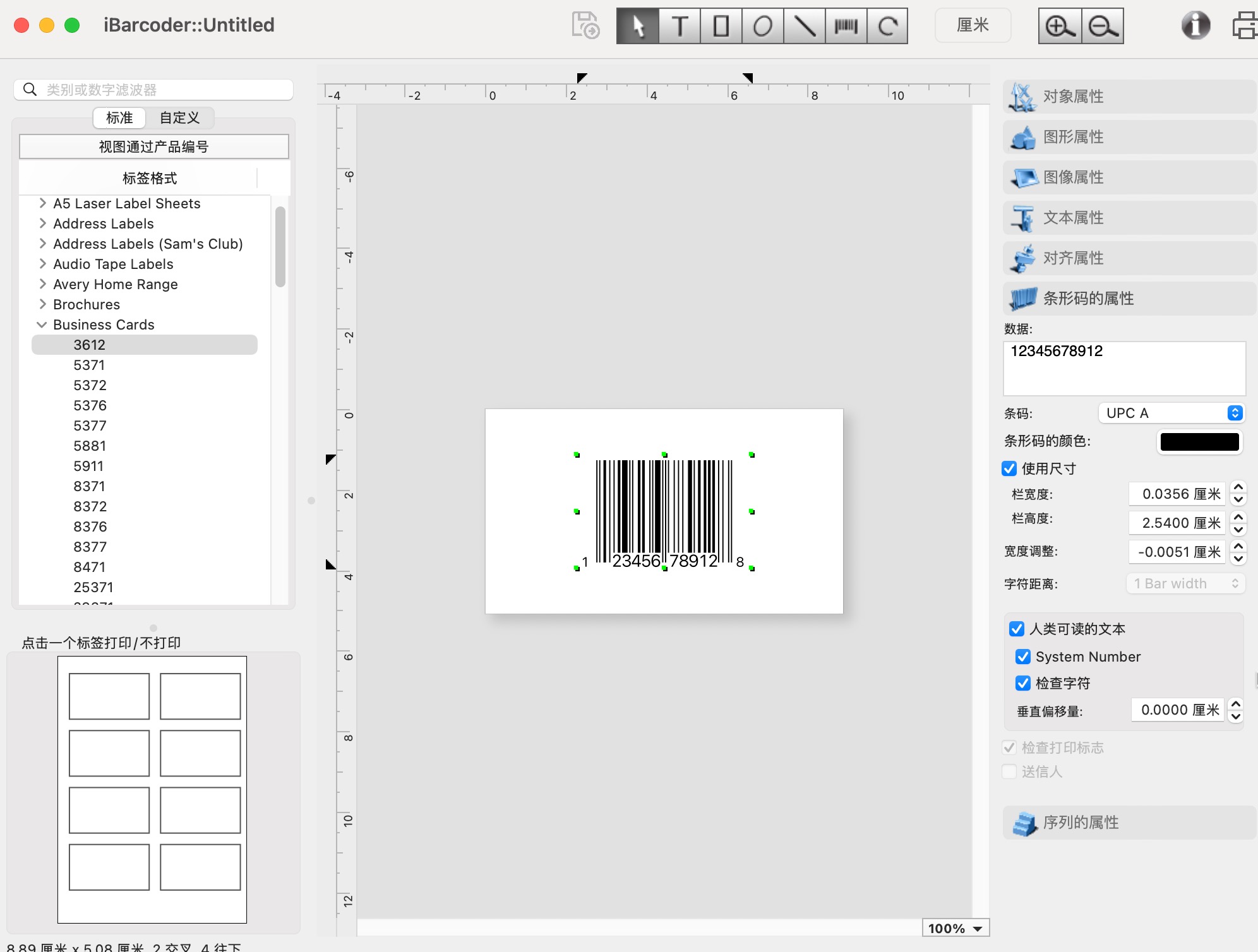Click 栏宽度 value field

pos(1177,494)
